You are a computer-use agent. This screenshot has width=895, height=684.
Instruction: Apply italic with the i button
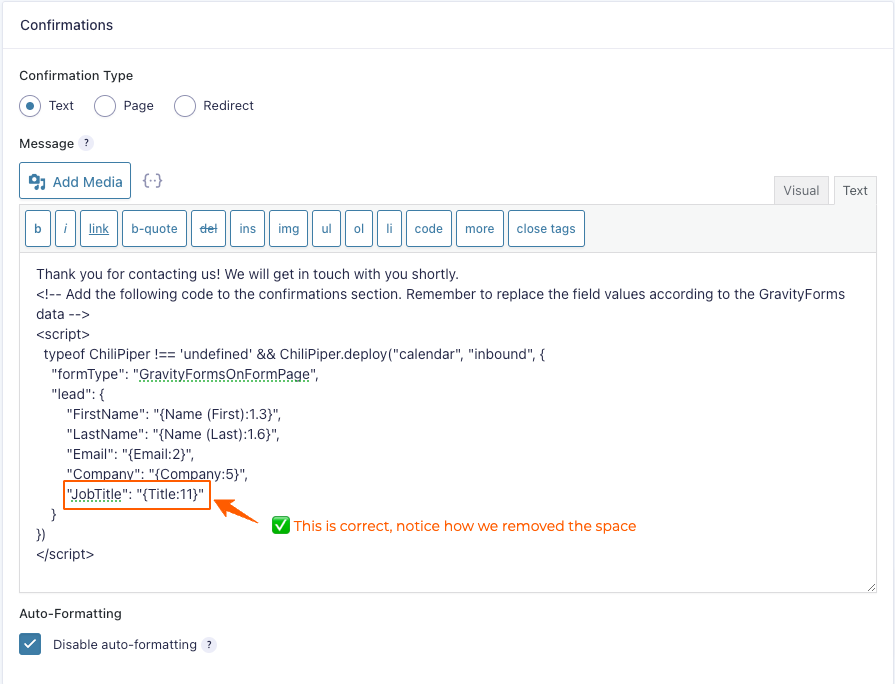click(x=65, y=228)
